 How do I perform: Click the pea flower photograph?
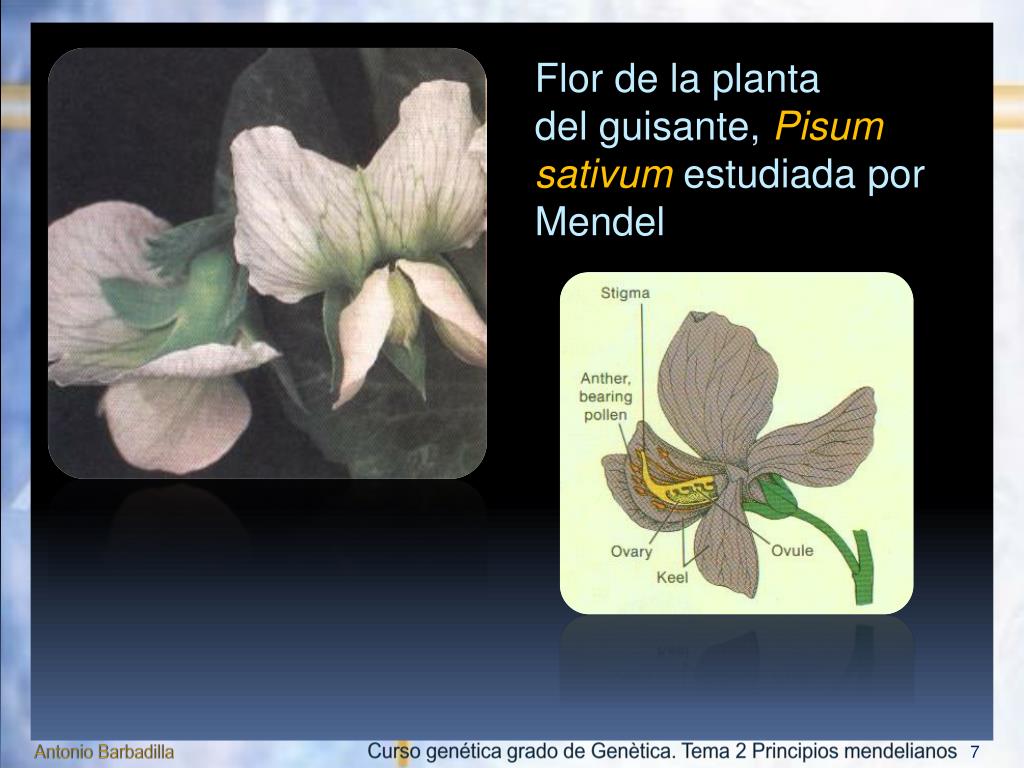267,263
